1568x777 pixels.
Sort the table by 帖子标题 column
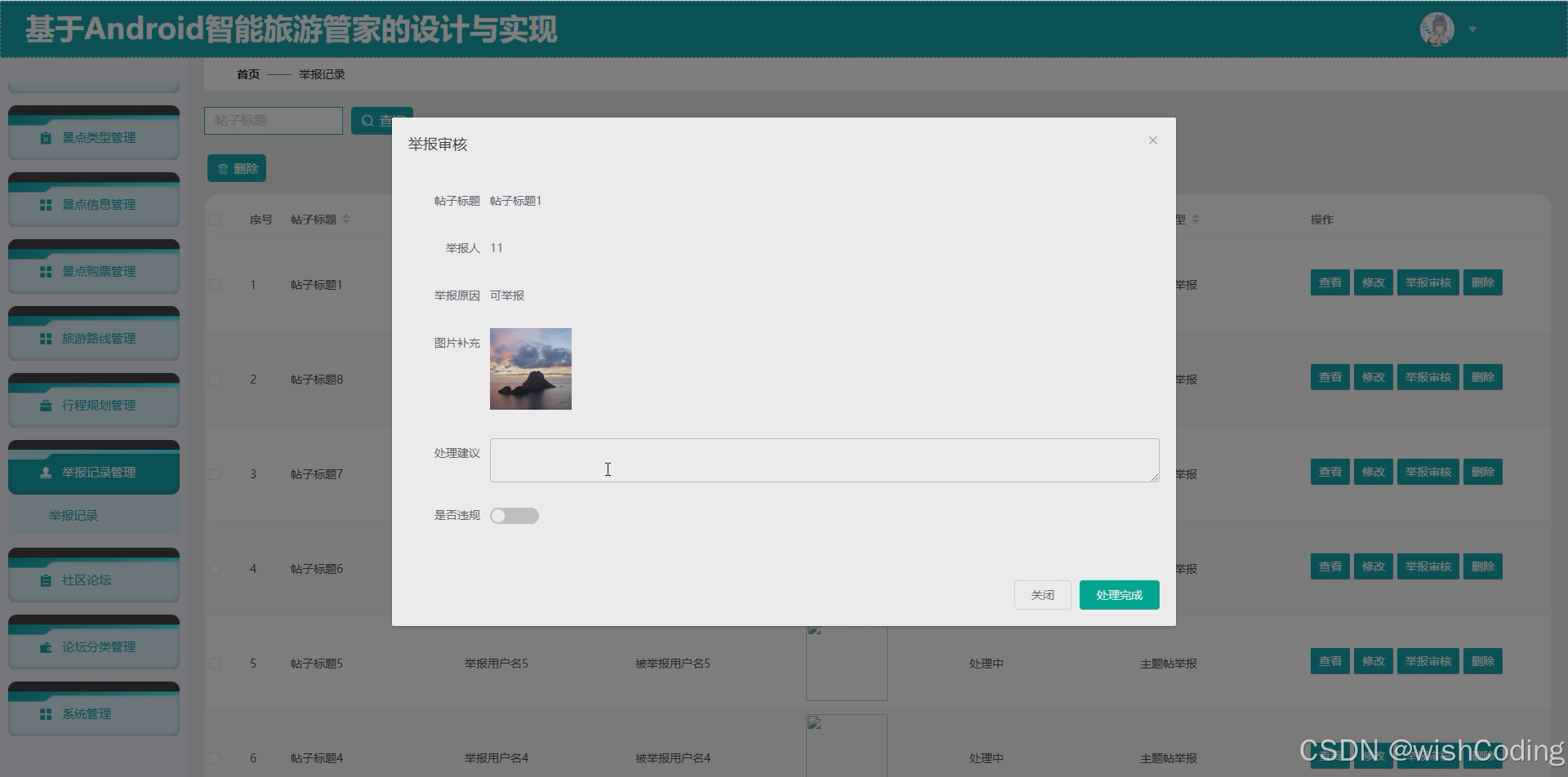point(346,219)
